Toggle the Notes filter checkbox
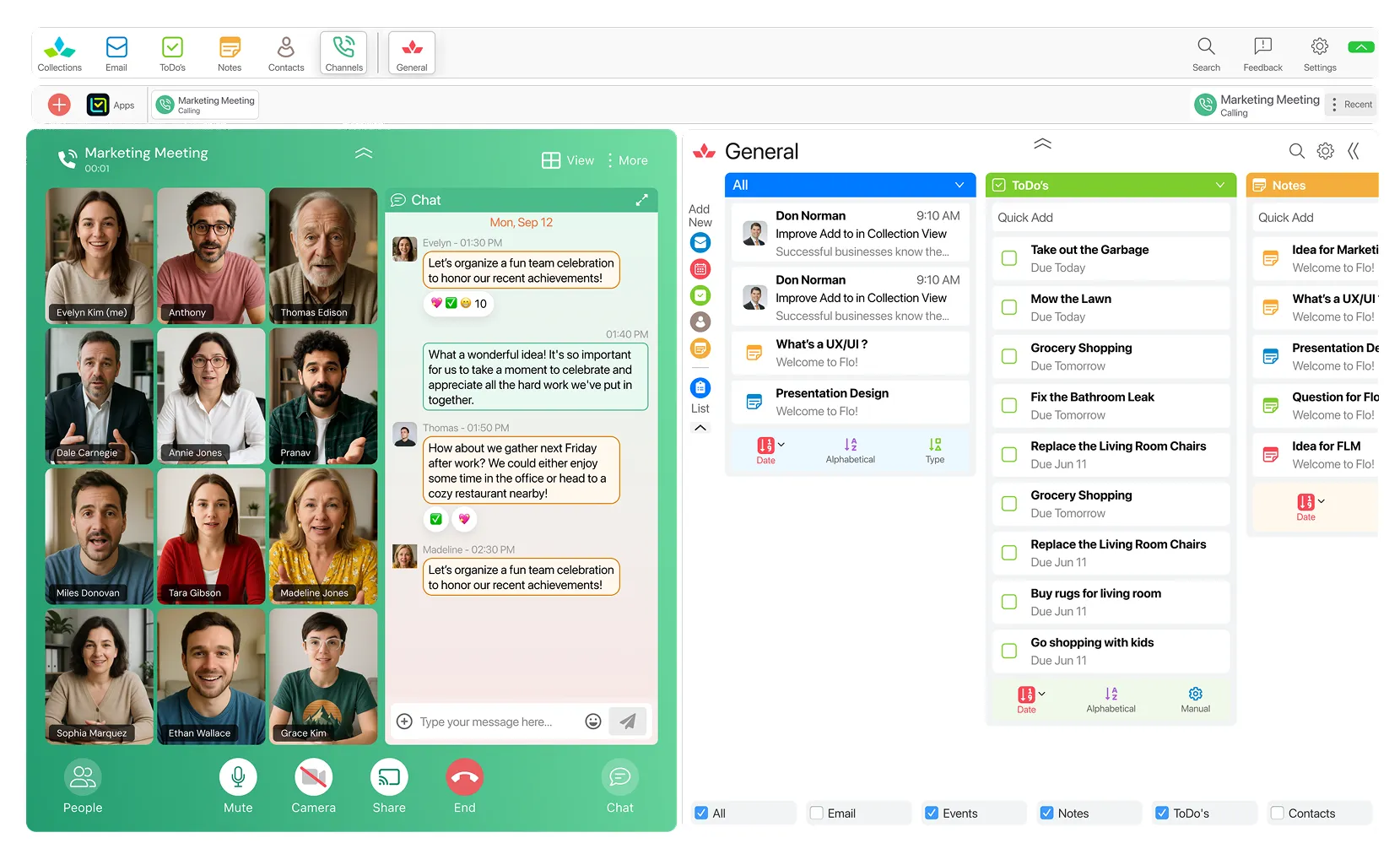The width and height of the screenshot is (1400, 854). 1046,813
